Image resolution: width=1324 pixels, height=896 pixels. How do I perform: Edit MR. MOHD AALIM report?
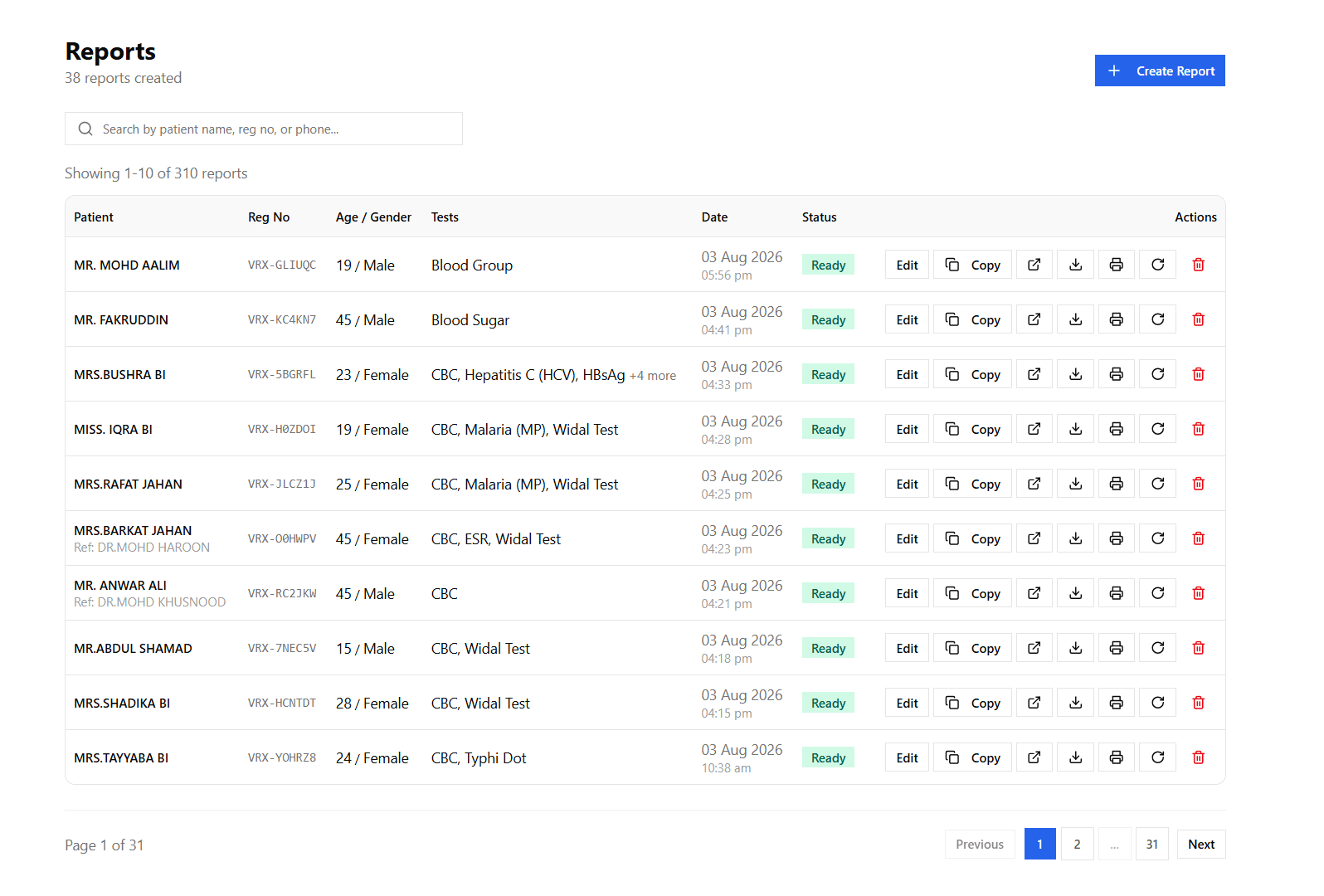(x=907, y=265)
